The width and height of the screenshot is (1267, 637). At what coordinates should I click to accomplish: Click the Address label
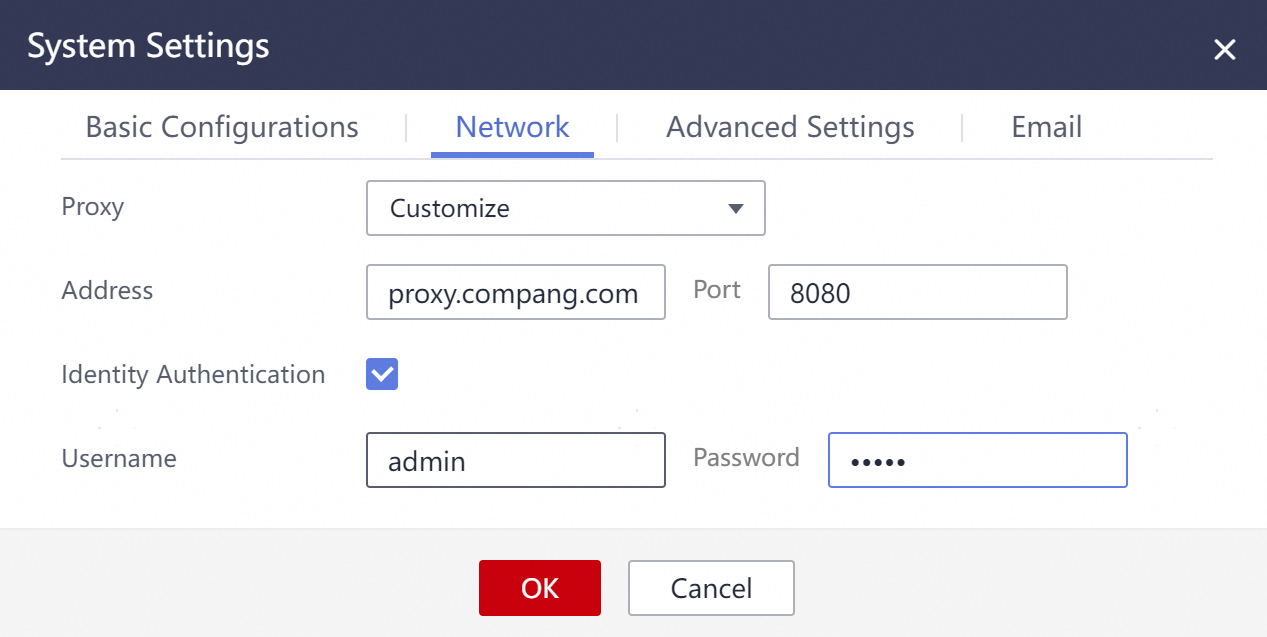point(107,291)
